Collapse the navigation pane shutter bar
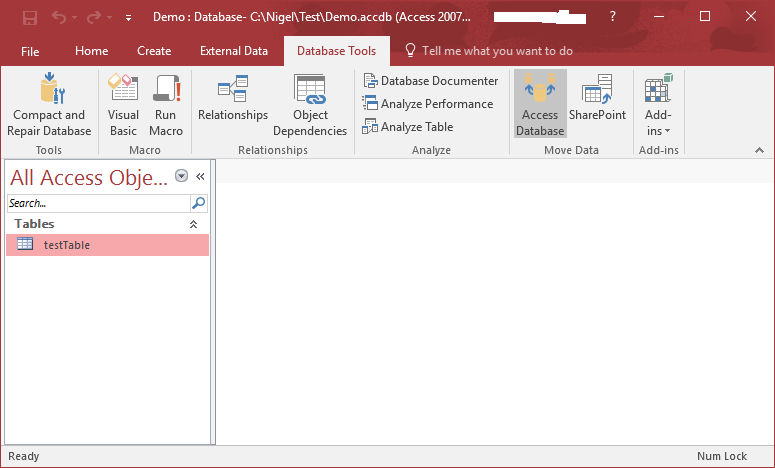Viewport: 775px width, 468px height. coord(200,176)
